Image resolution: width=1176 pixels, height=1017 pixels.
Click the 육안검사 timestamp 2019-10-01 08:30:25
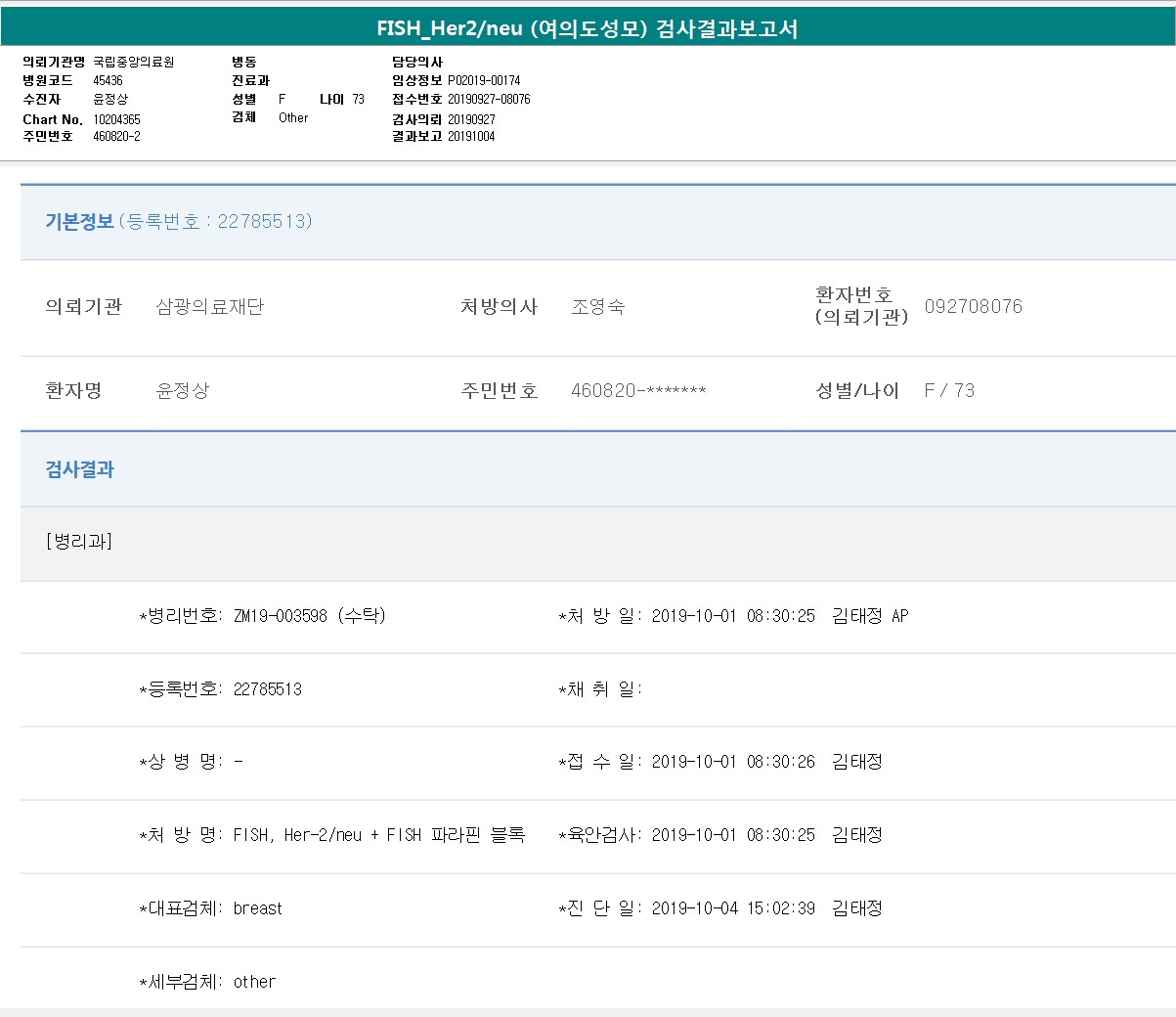point(733,835)
